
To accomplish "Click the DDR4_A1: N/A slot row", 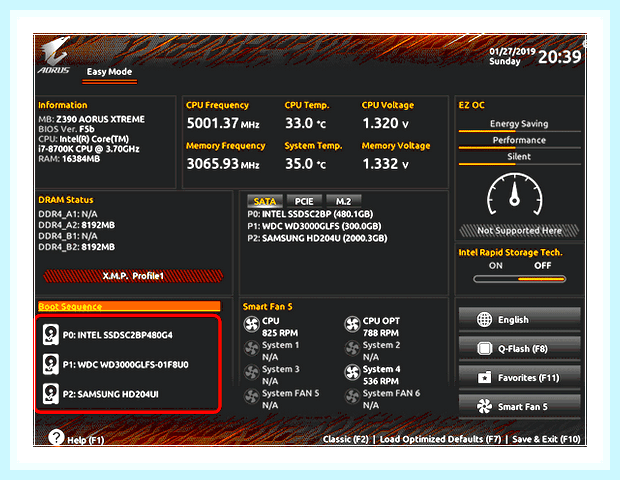I will point(68,214).
